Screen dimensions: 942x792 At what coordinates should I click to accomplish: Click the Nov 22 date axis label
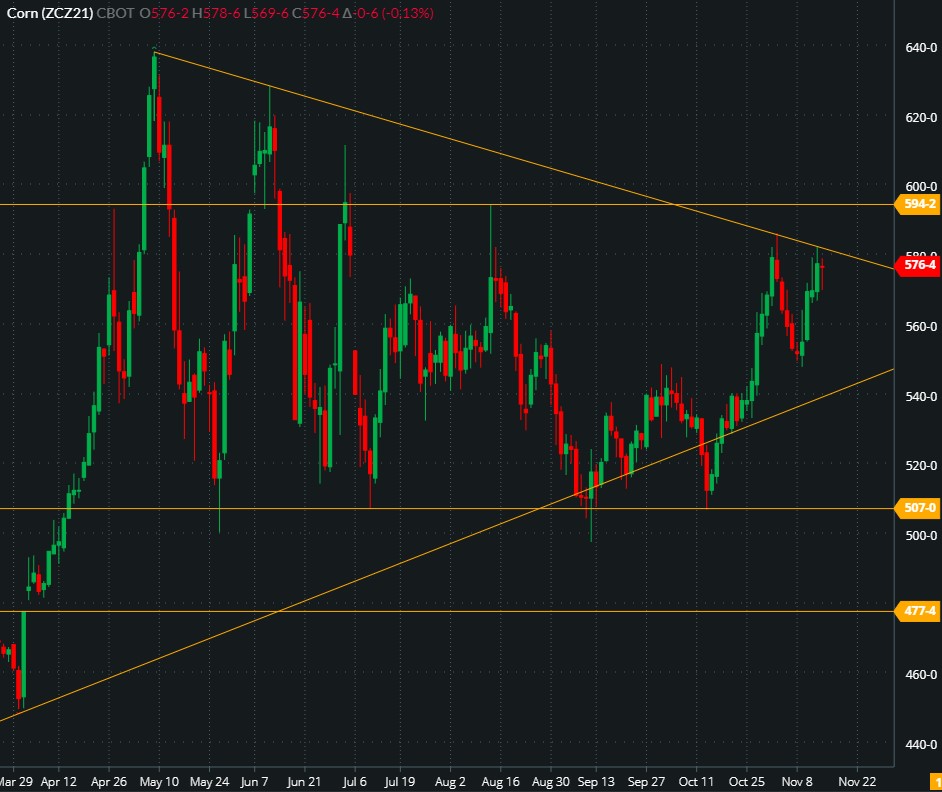[x=856, y=781]
